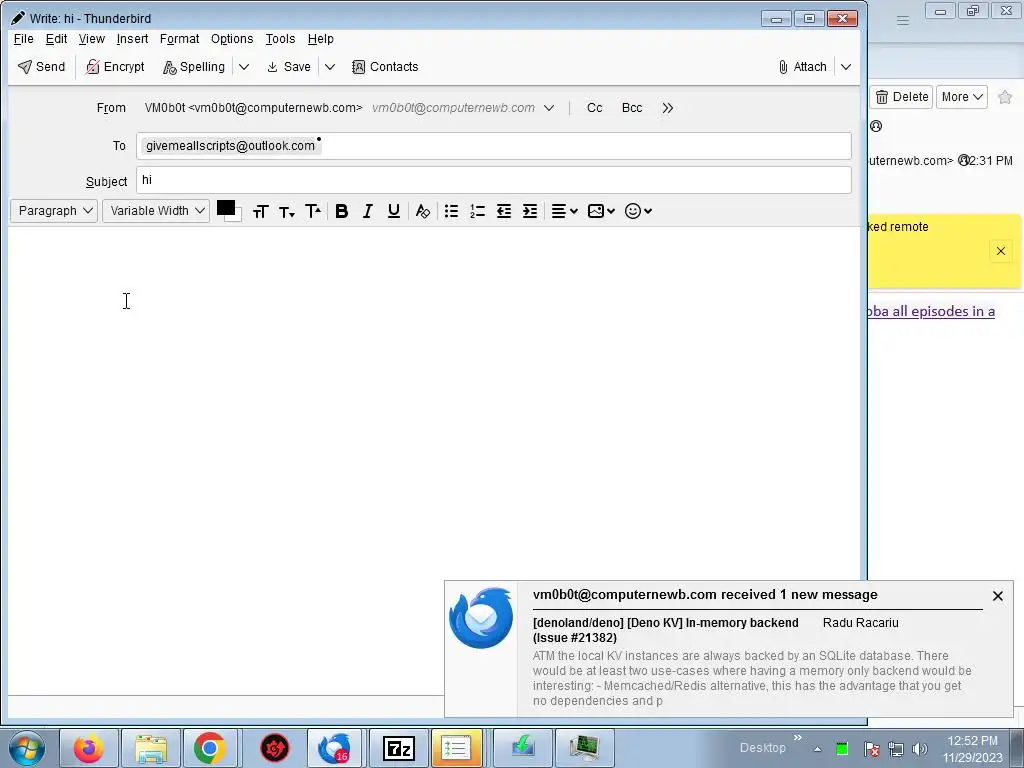
Task: Click into the Subject field
Action: click(x=494, y=180)
